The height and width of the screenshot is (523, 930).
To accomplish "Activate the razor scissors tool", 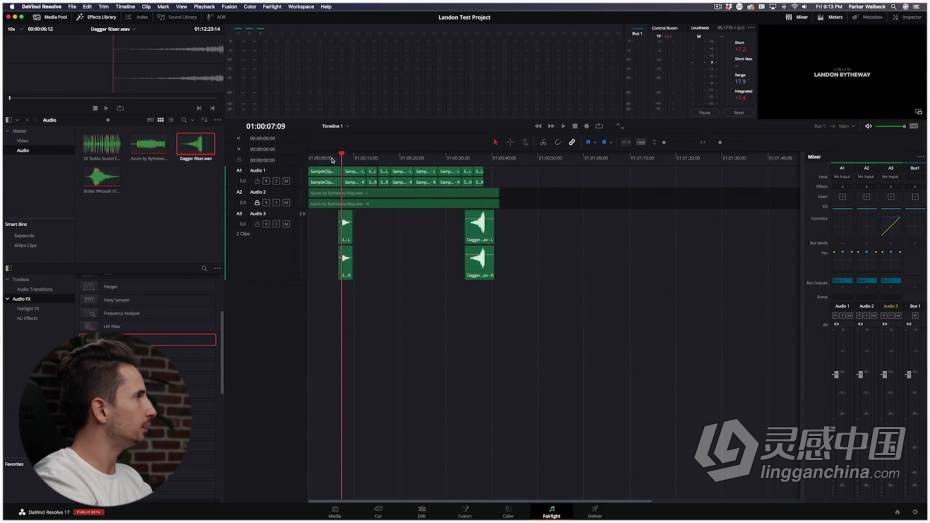I will [543, 142].
